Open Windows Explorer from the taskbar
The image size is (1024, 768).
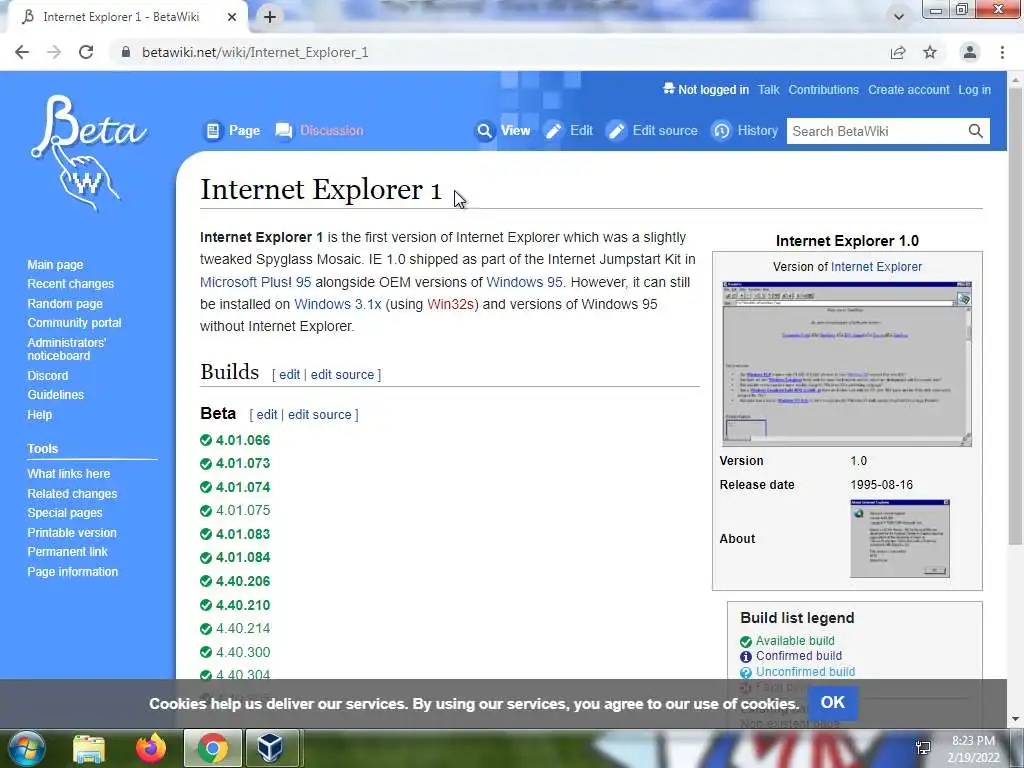(89, 748)
